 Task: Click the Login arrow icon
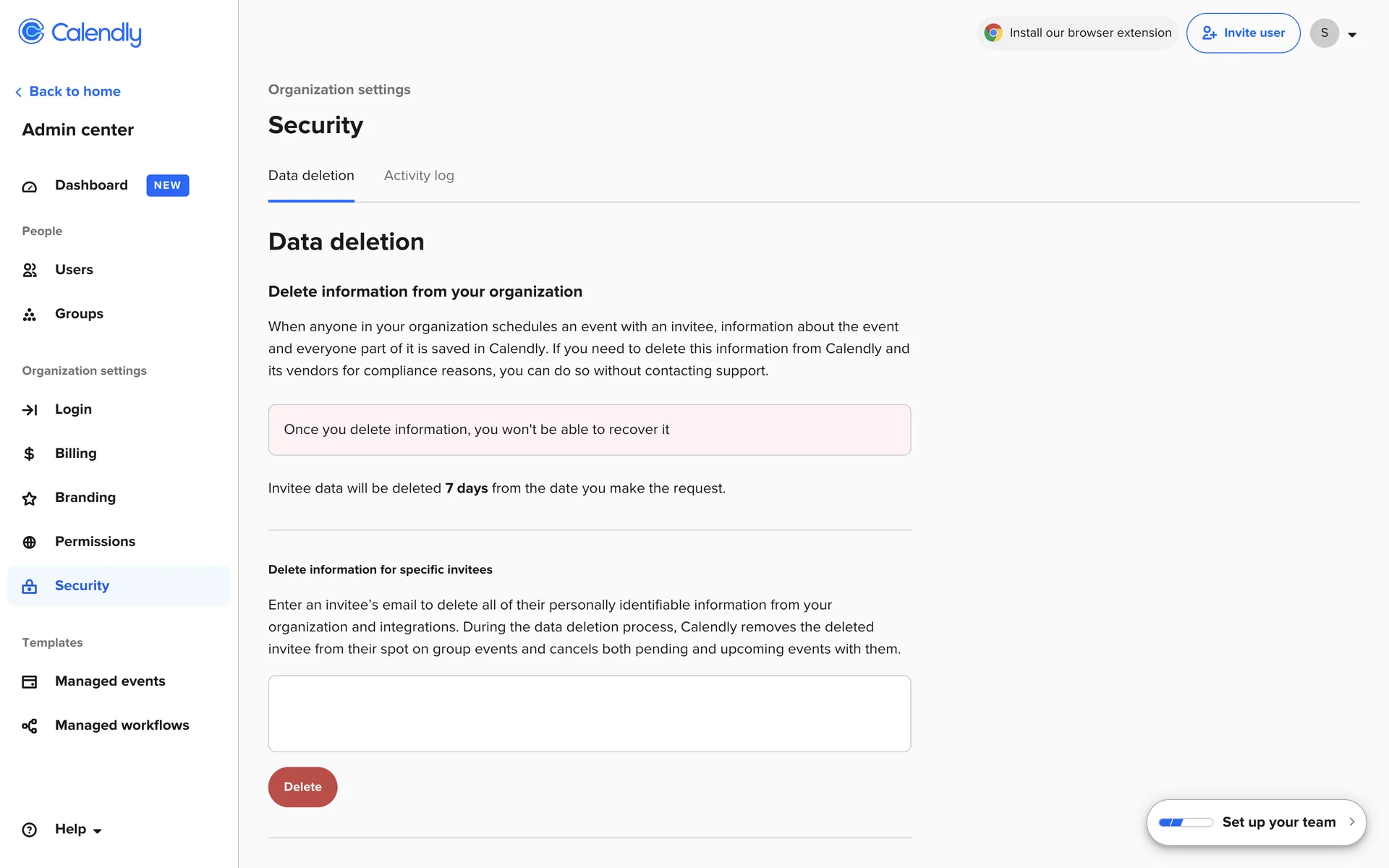click(29, 410)
